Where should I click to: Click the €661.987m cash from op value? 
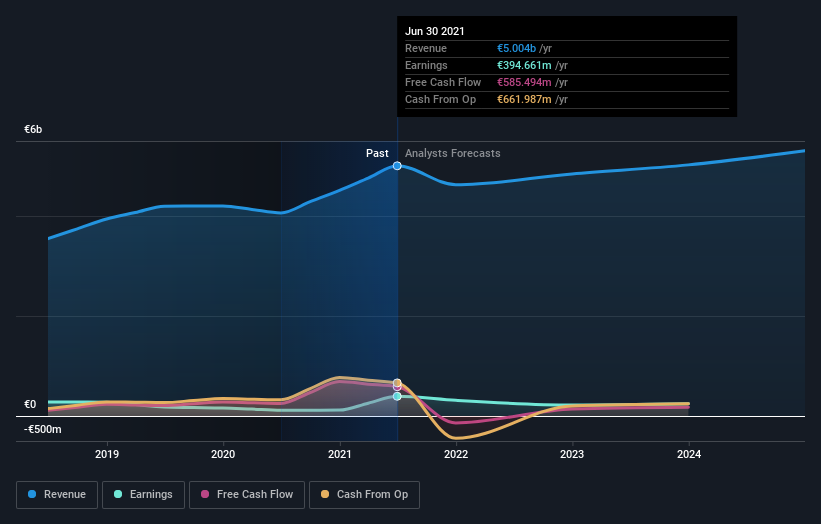click(524, 99)
